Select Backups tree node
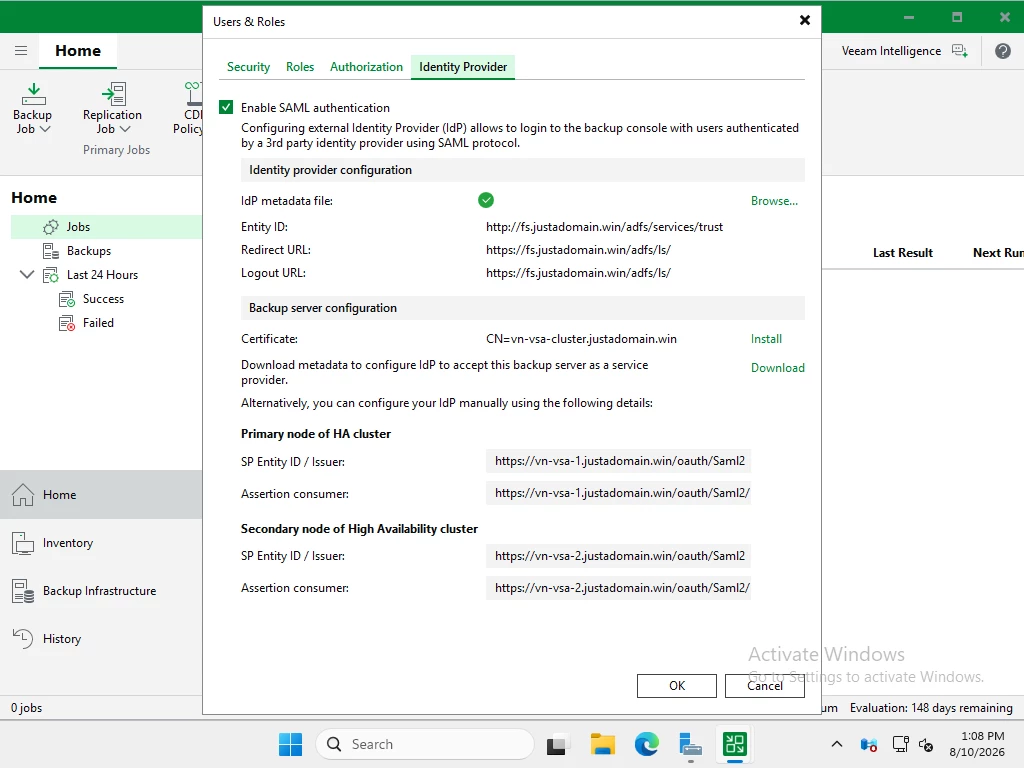 click(89, 251)
